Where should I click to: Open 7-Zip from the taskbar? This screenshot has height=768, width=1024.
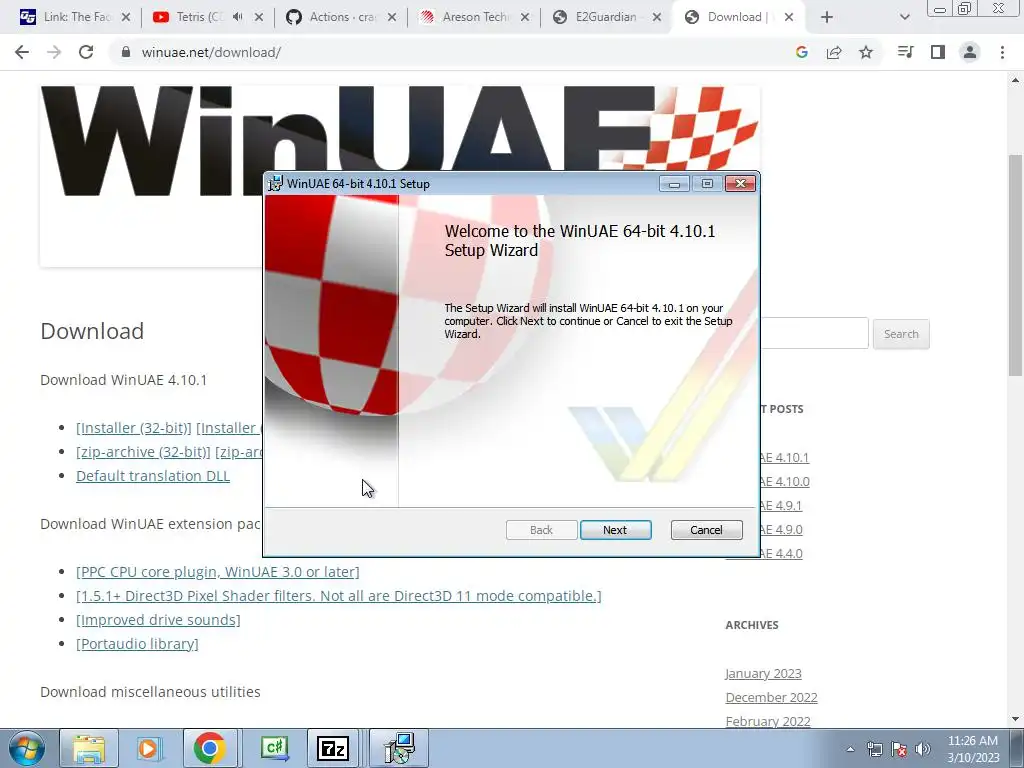(332, 748)
